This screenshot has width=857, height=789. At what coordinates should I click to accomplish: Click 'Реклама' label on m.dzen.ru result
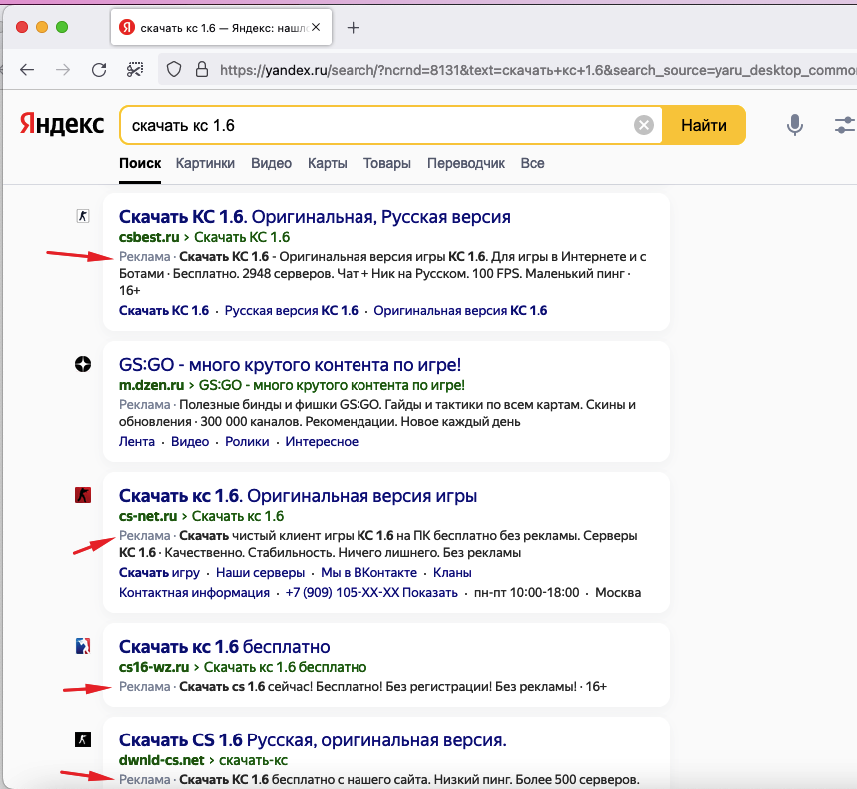(145, 405)
